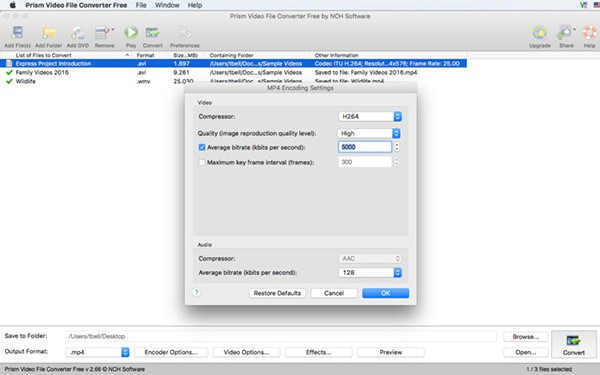
Task: Open Preferences from the toolbar
Action: [x=184, y=37]
